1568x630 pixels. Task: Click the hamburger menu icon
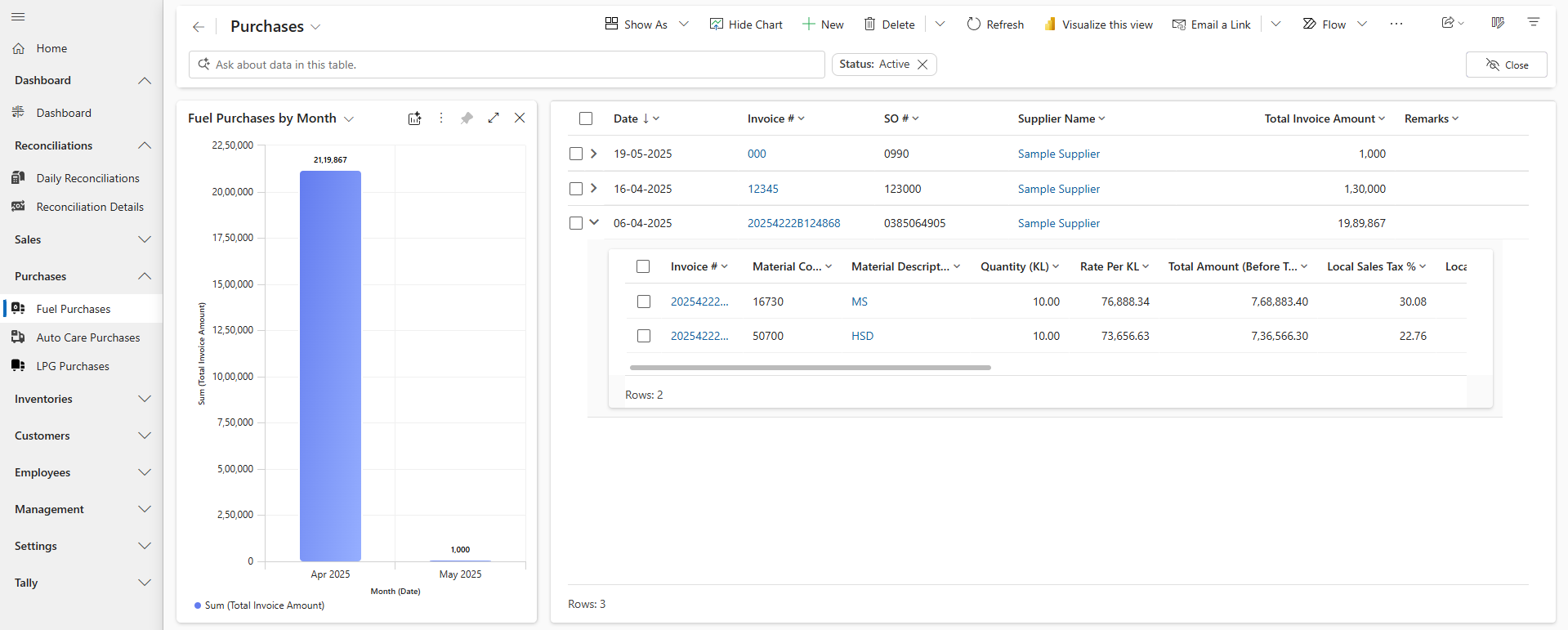pos(18,17)
